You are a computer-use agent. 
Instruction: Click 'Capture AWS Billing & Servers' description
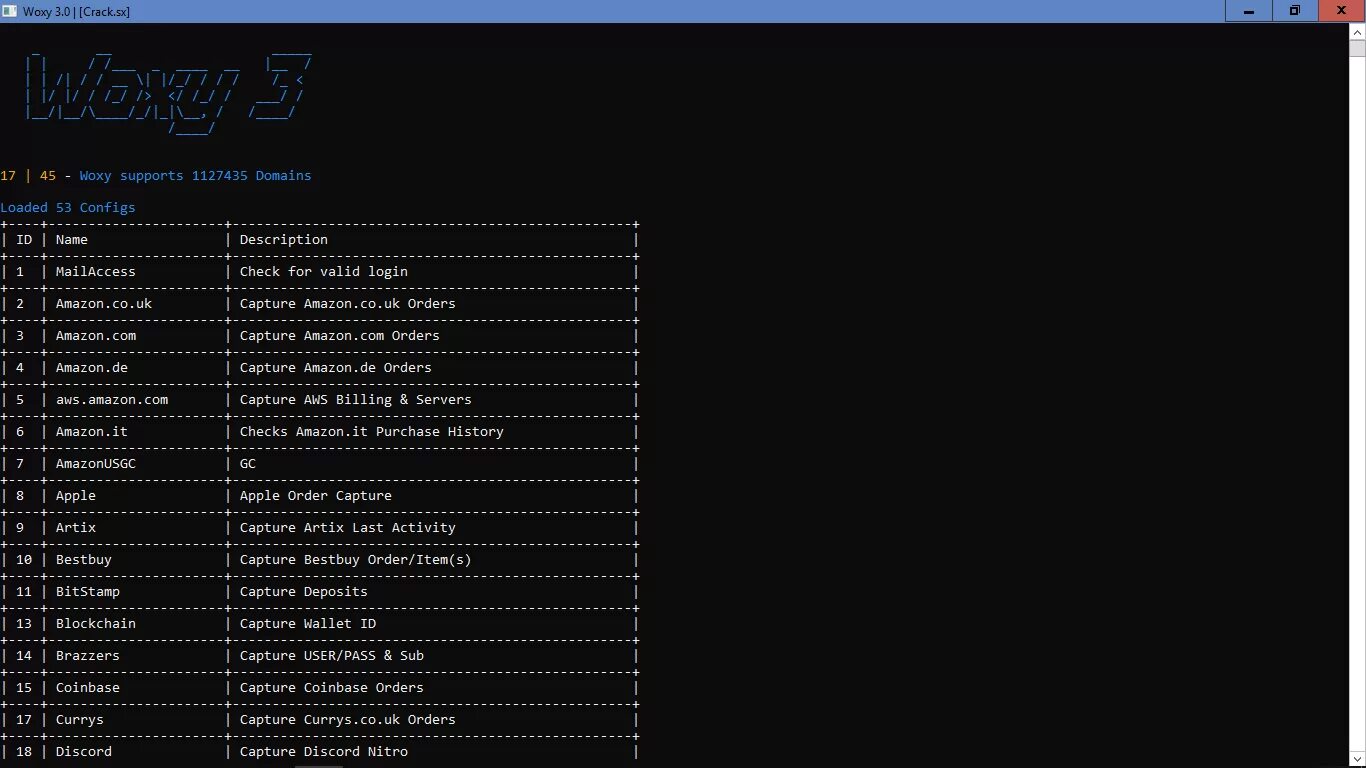click(356, 400)
